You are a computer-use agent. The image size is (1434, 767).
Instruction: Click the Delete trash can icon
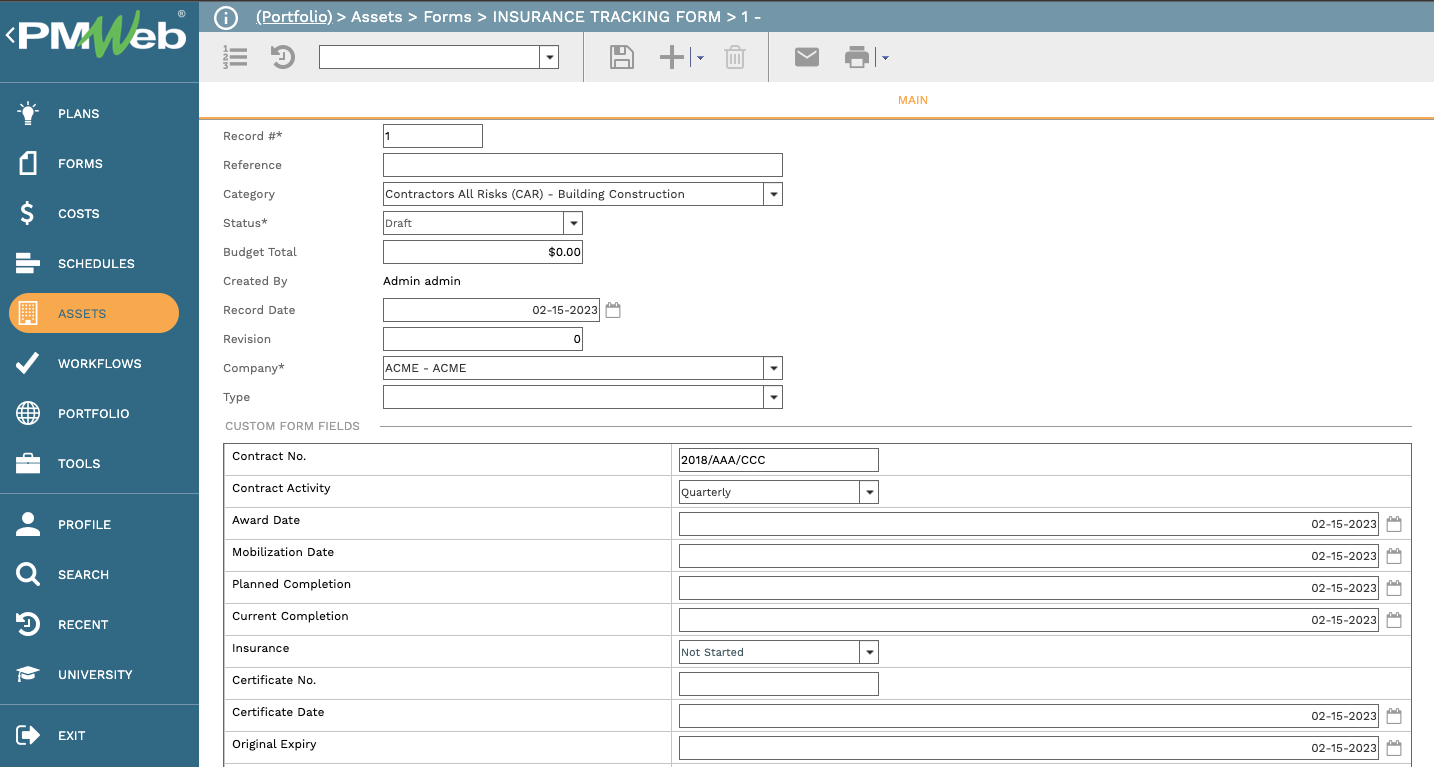(x=735, y=57)
